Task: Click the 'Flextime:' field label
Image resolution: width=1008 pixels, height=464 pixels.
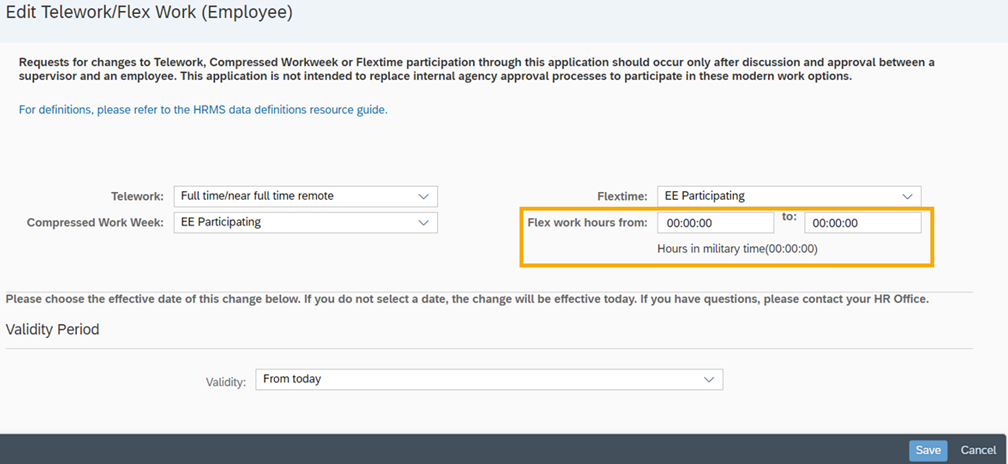Action: [622, 197]
